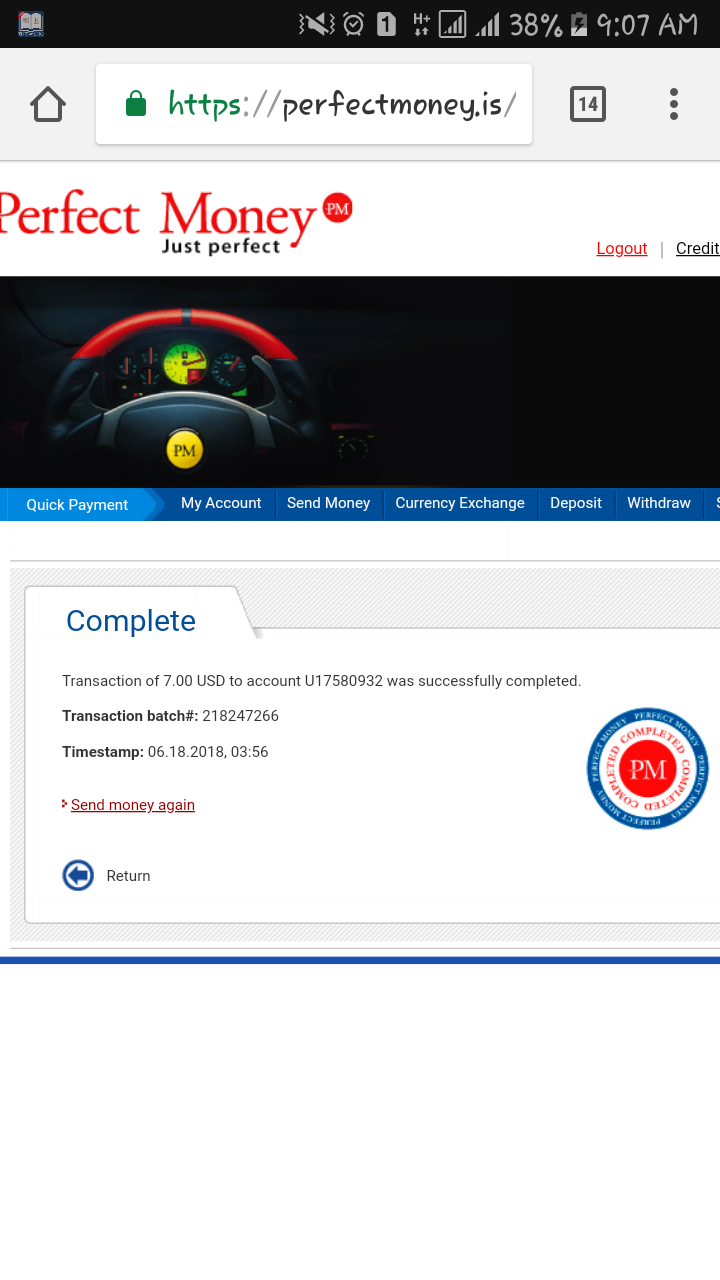Click the Return text label
Screen dimensions: 720x1280
(128, 876)
